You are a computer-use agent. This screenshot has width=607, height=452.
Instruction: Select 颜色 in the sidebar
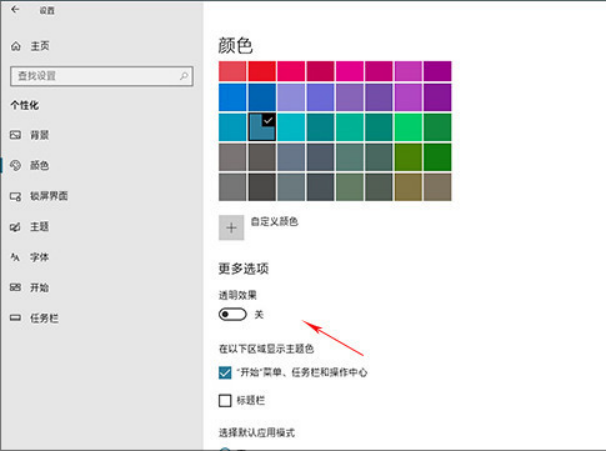click(x=39, y=166)
